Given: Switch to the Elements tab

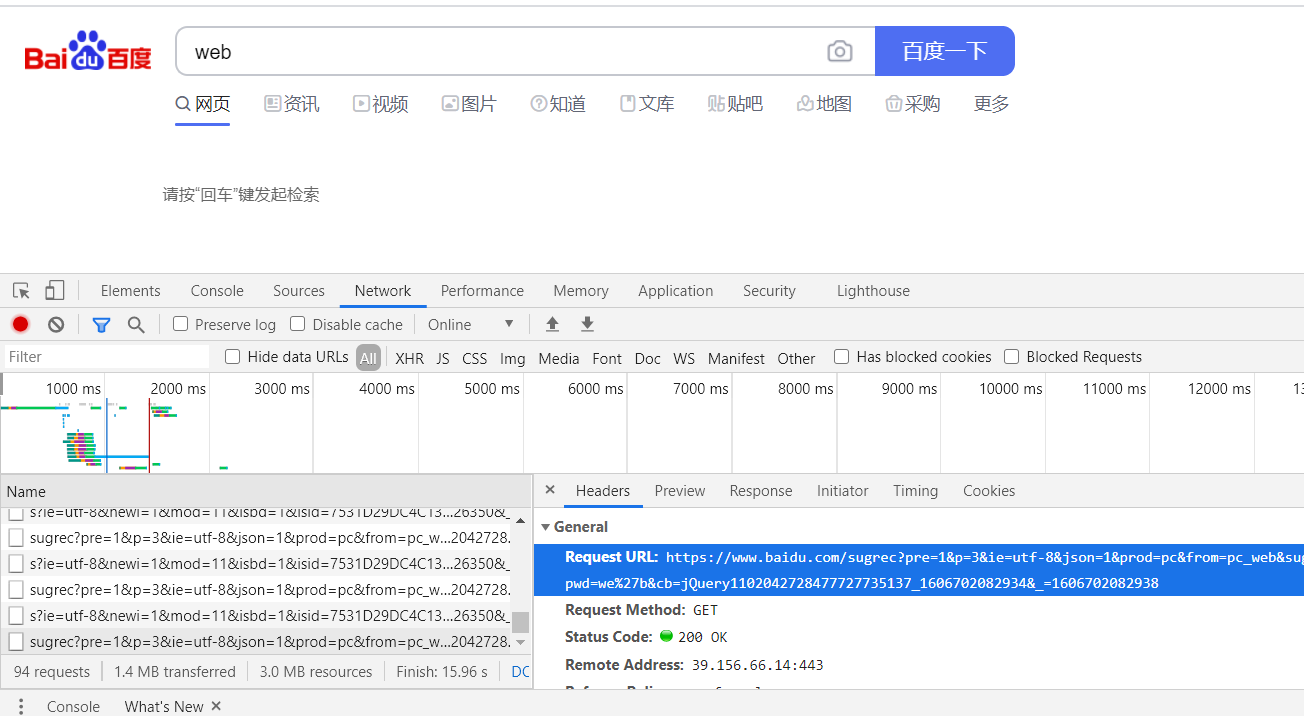Looking at the screenshot, I should pyautogui.click(x=130, y=291).
